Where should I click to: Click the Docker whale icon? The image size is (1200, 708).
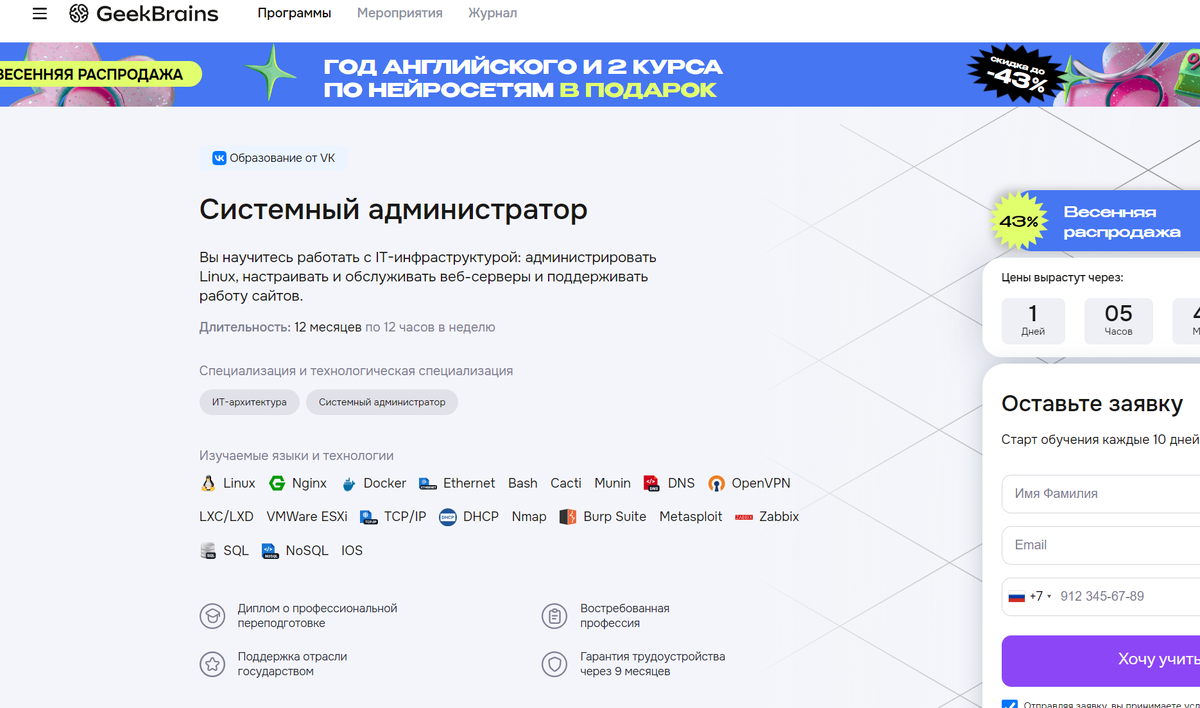349,484
